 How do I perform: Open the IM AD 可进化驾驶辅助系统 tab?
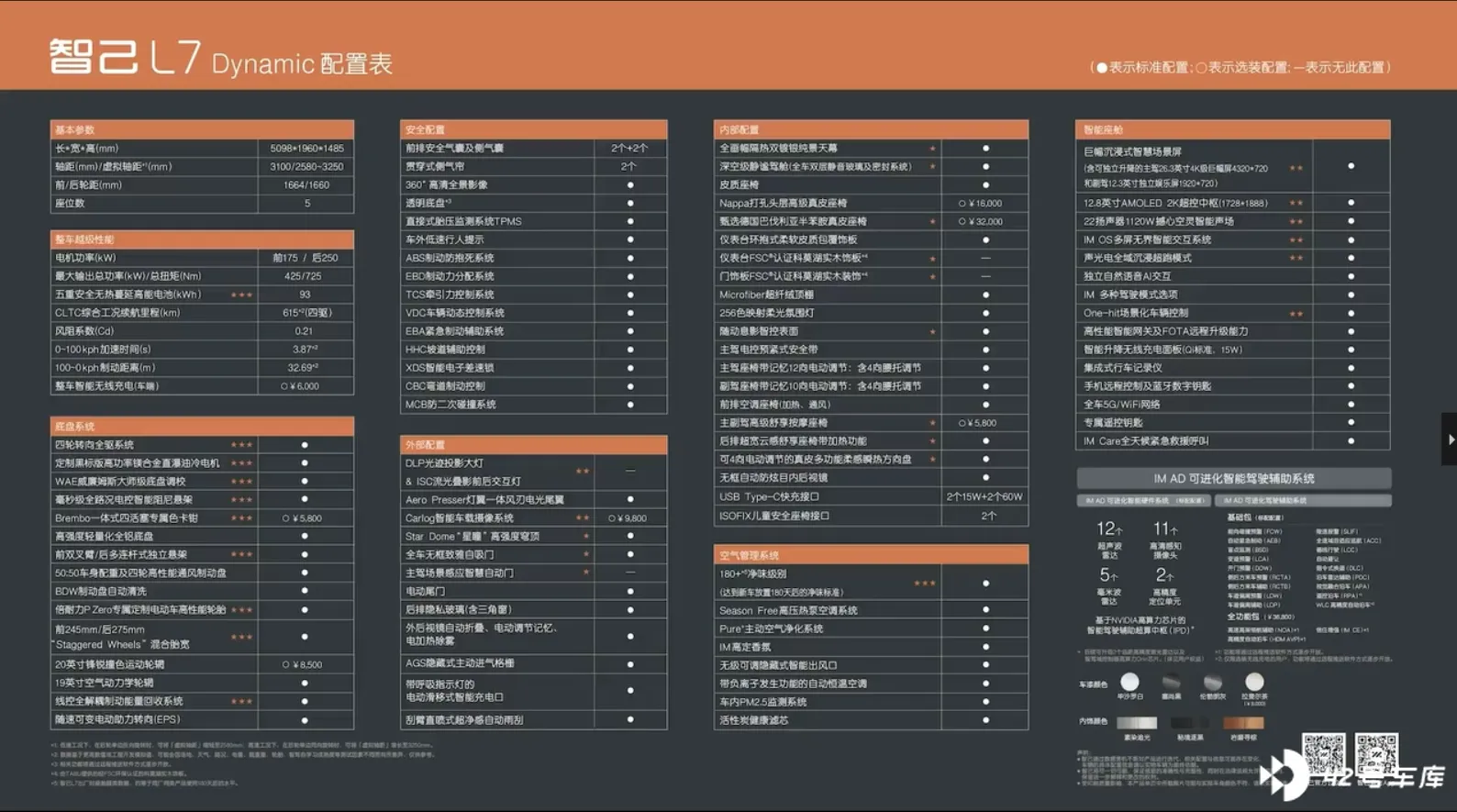[1302, 501]
